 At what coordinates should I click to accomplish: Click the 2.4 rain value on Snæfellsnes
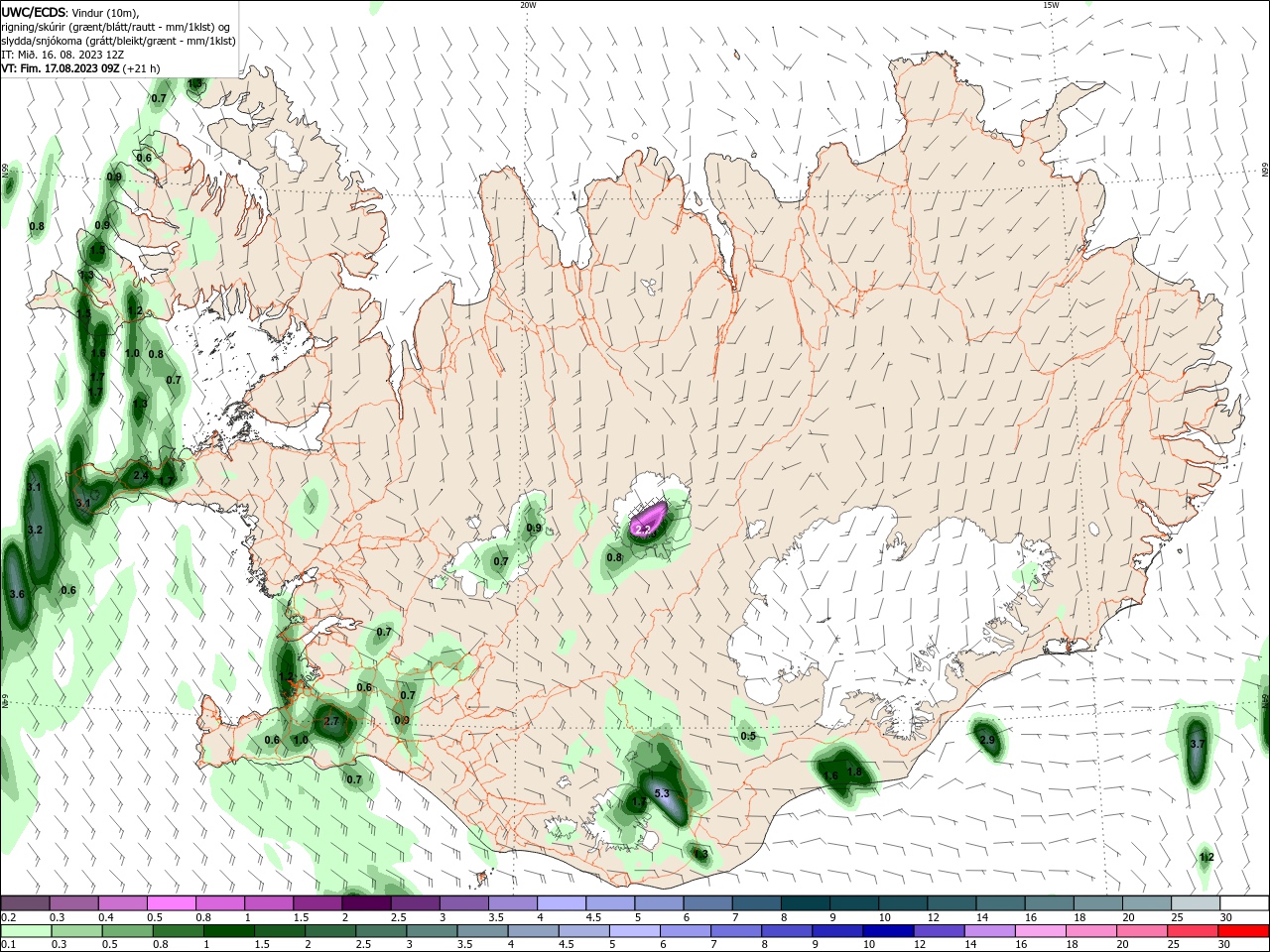point(140,476)
